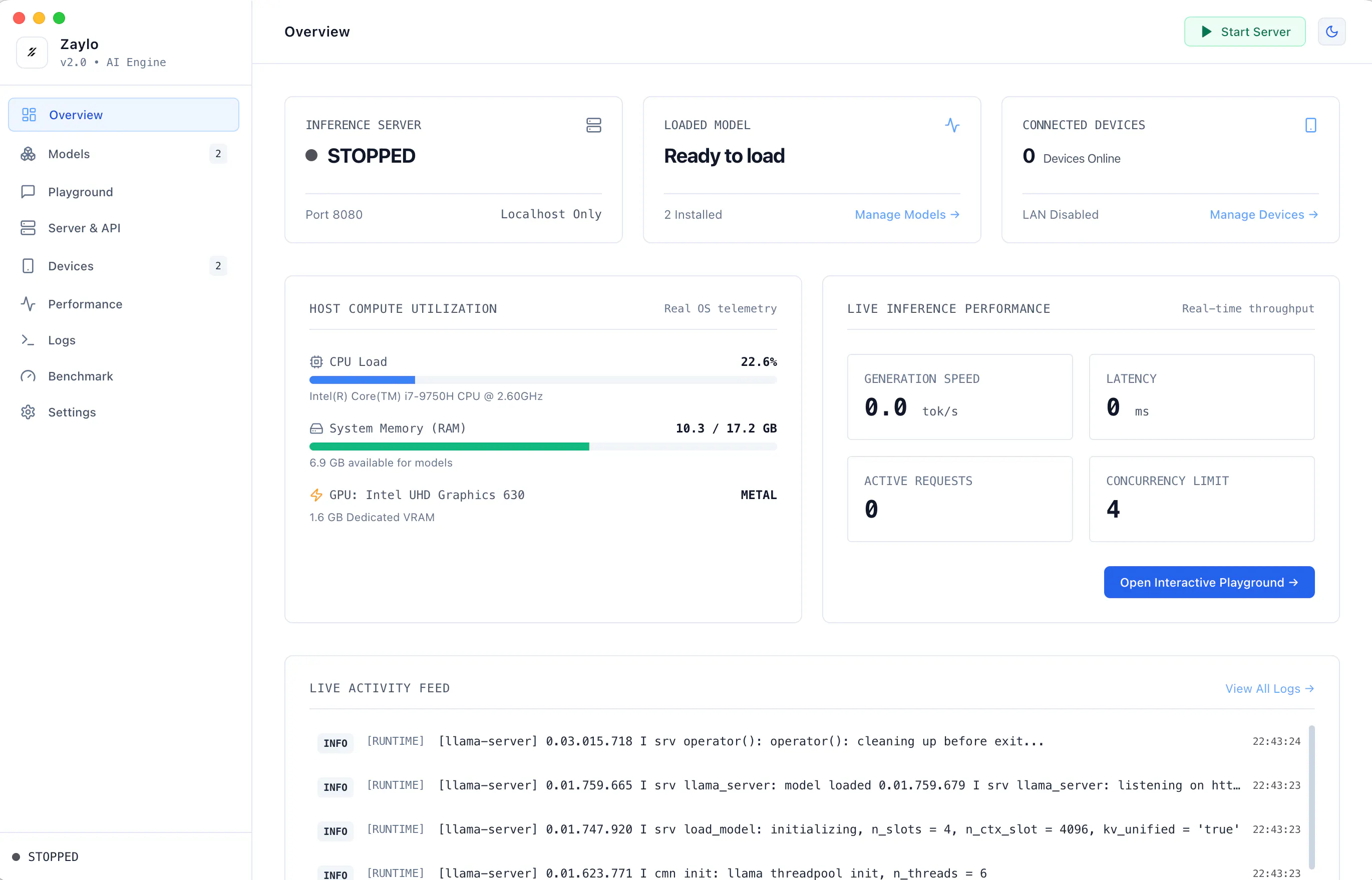
Task: Click the 'cleaning up before exit' log entry
Action: (809, 741)
